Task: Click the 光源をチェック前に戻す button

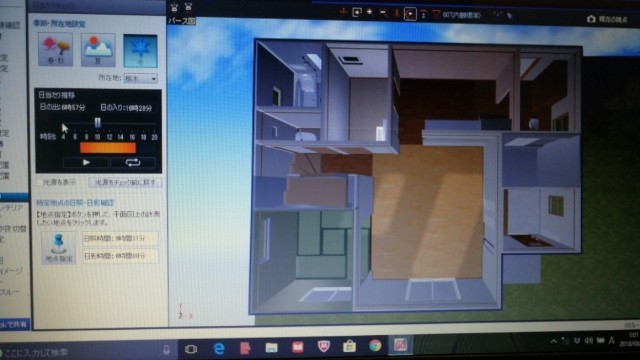Action: pos(125,183)
